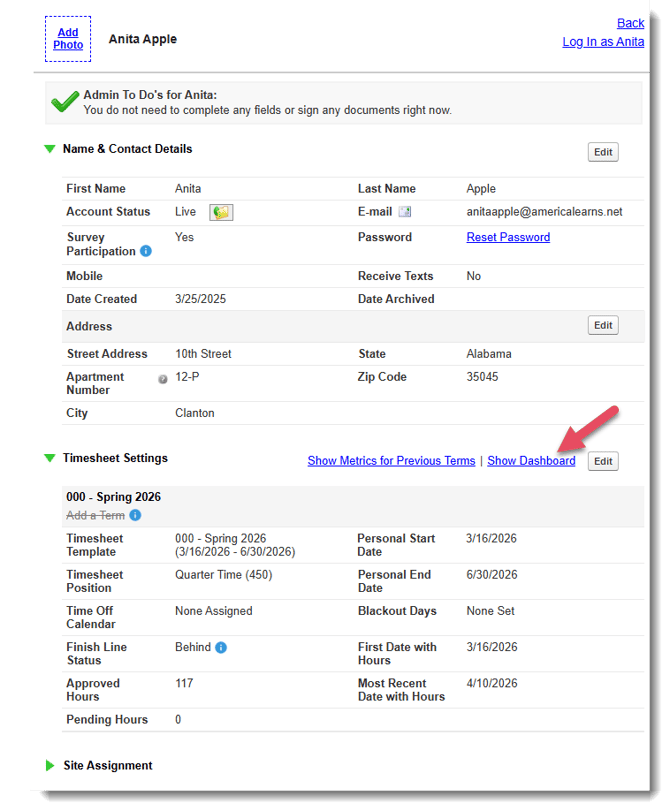Click the email icon next to E-mail label
The image size is (670, 811).
coord(404,212)
